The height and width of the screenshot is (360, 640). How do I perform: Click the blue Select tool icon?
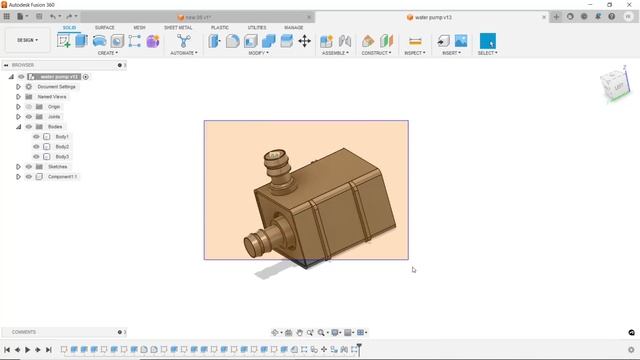[x=488, y=41]
